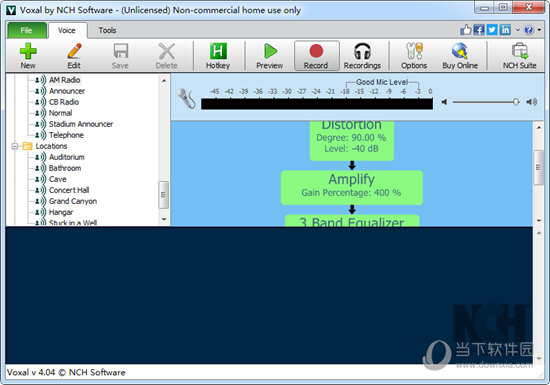Image resolution: width=550 pixels, height=385 pixels.
Task: Adjust the preview volume slider handle
Action: tap(516, 102)
